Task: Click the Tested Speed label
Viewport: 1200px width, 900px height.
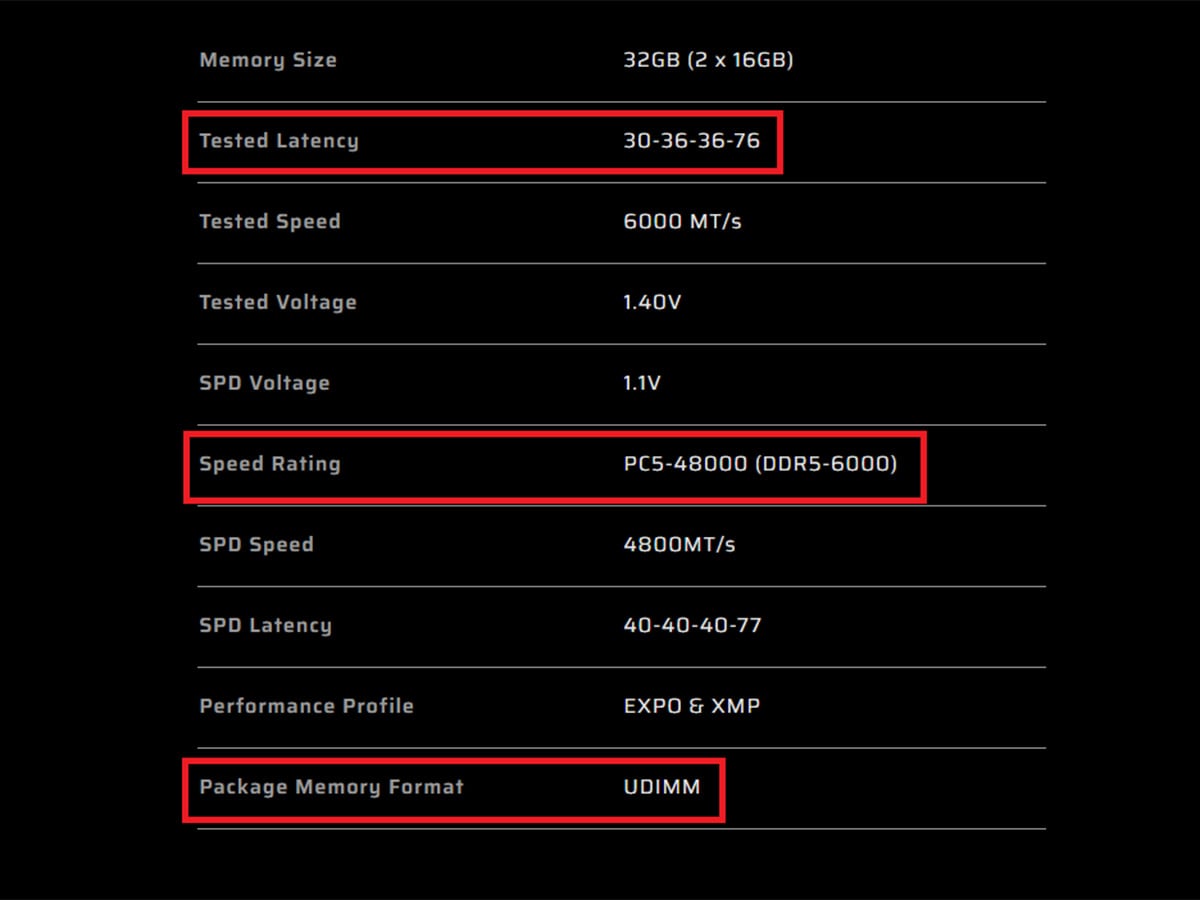Action: (270, 222)
